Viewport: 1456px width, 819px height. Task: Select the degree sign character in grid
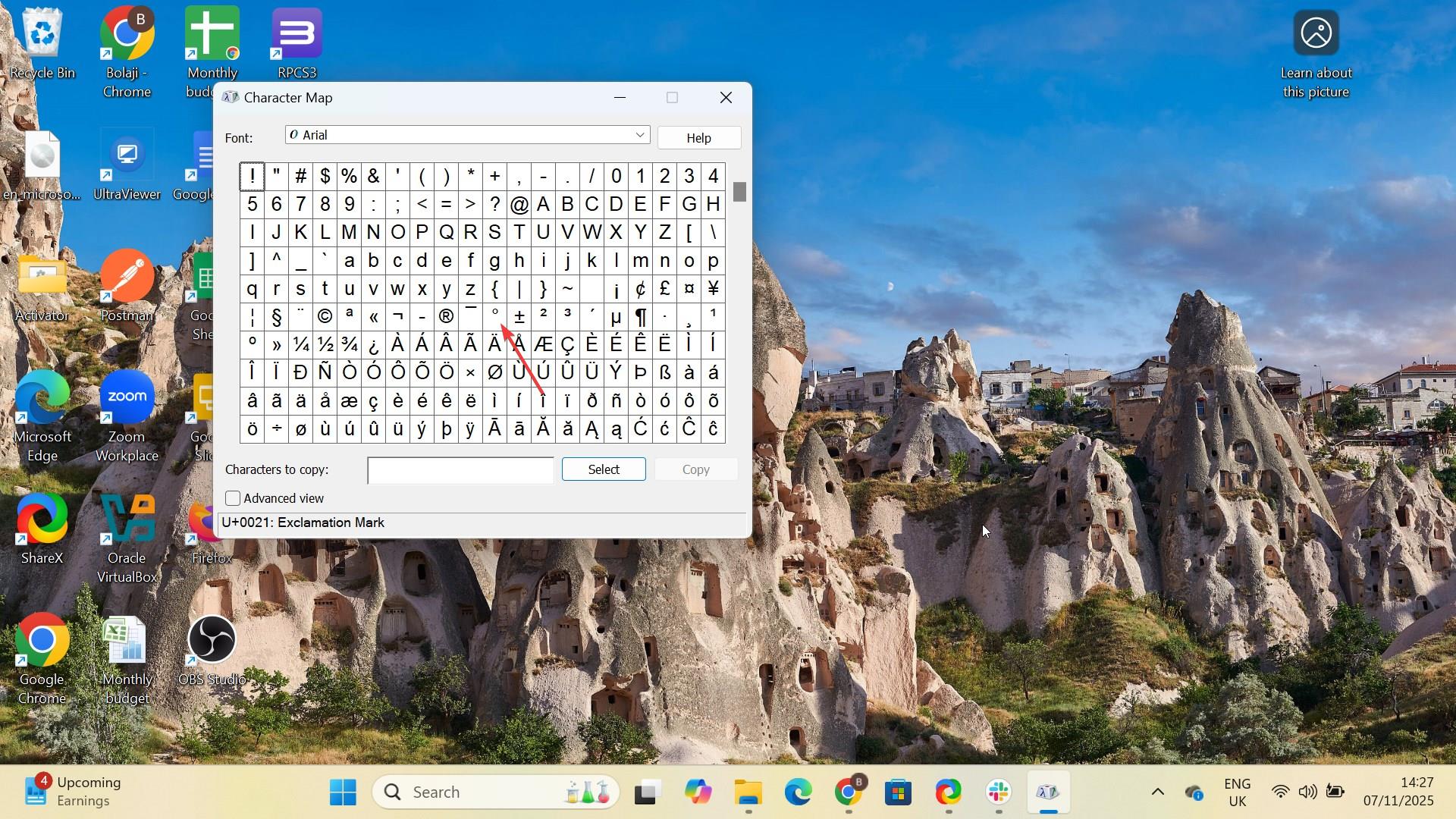[x=495, y=316]
